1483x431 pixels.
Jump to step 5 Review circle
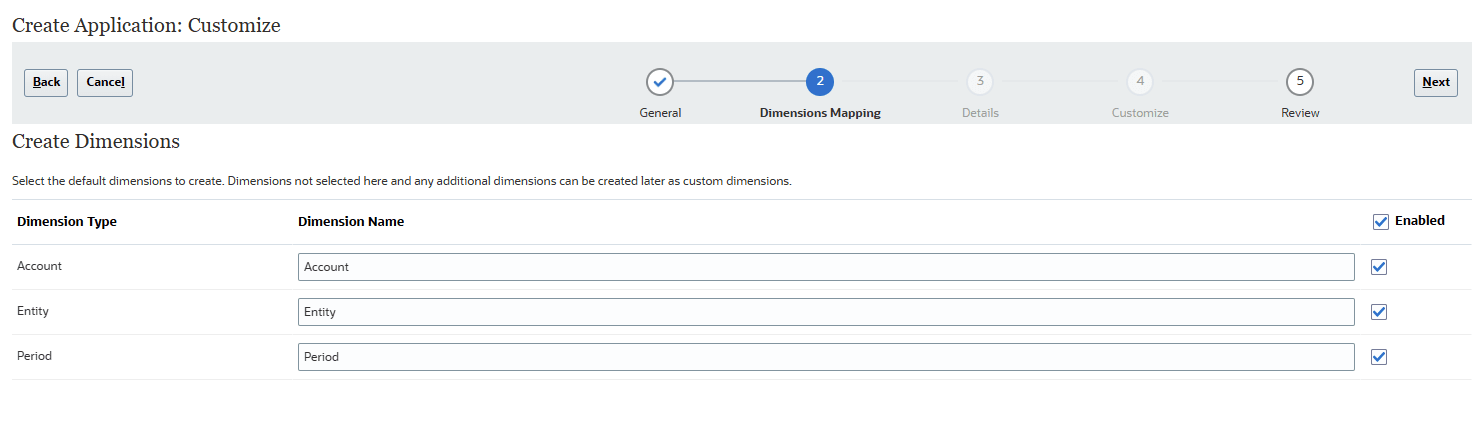(x=1300, y=82)
